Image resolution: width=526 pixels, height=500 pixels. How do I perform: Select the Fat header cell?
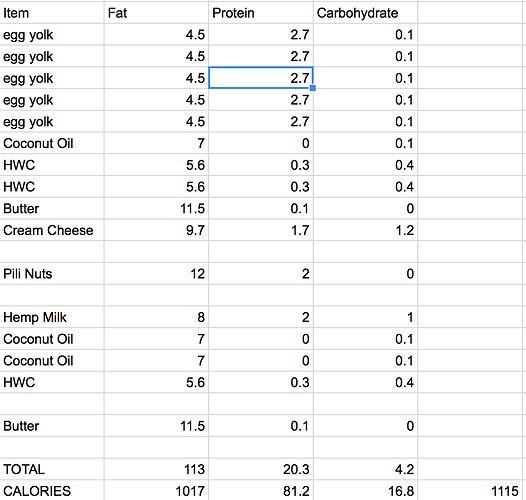click(156, 13)
